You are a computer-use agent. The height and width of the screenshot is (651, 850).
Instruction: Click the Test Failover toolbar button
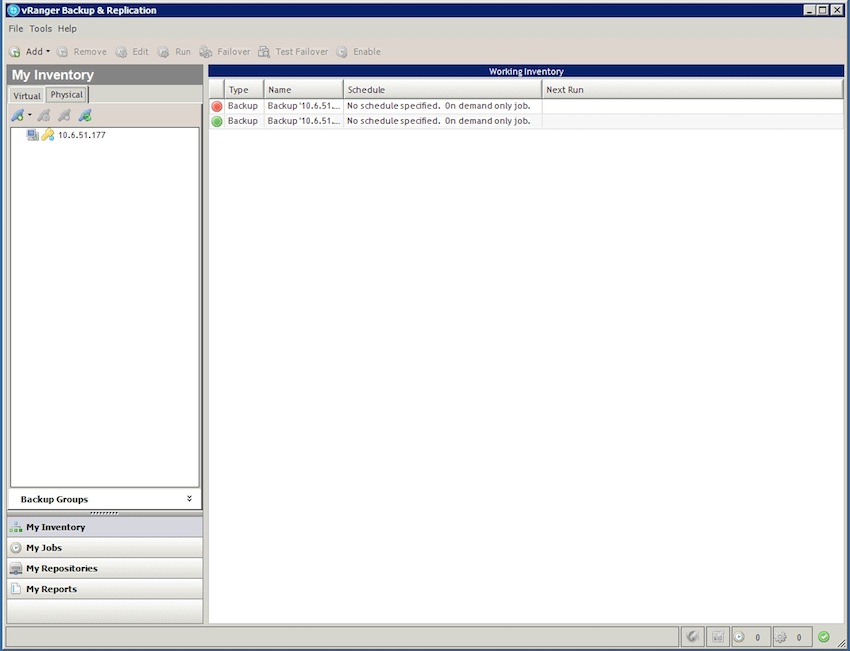coord(293,52)
